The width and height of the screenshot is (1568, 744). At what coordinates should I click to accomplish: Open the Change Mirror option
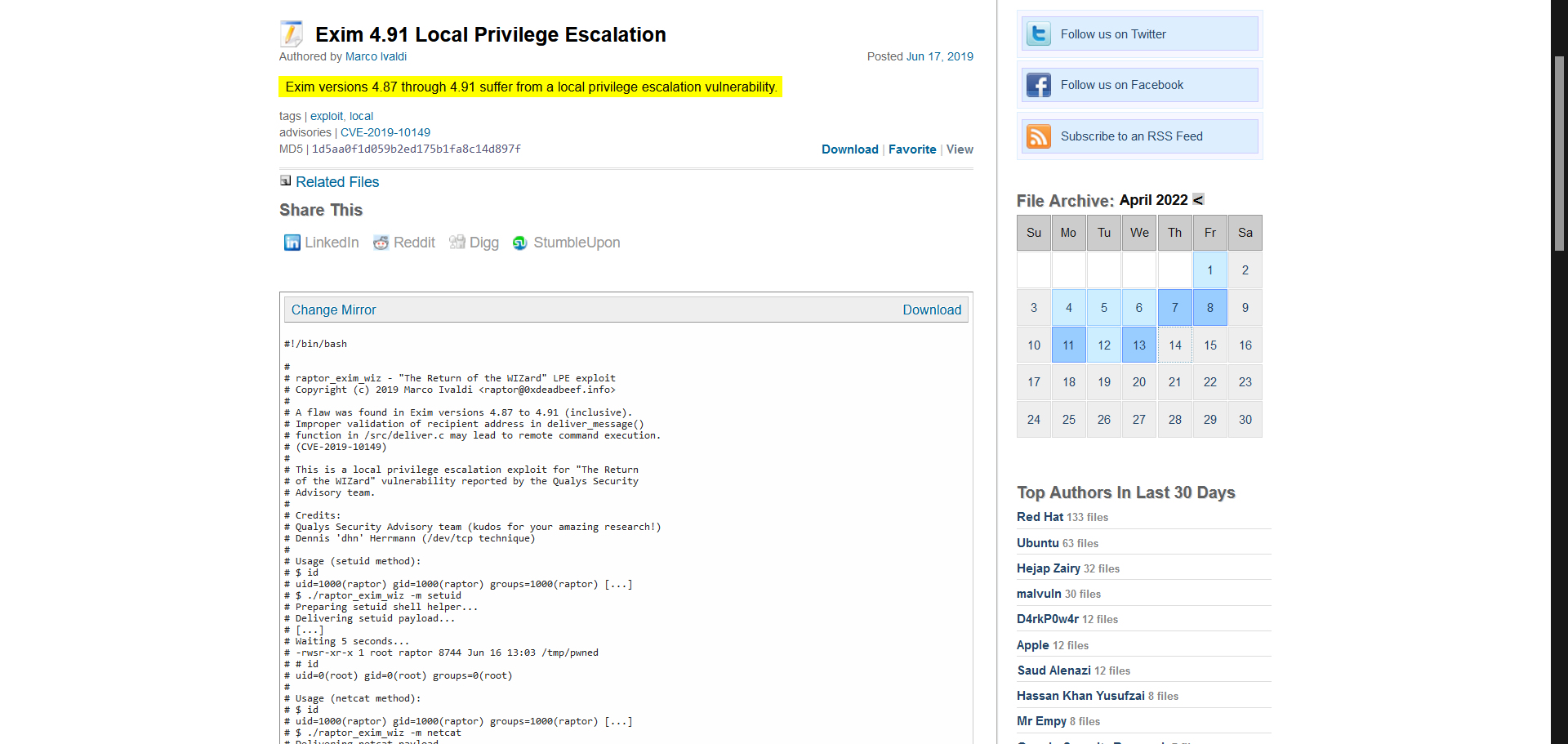pos(333,310)
